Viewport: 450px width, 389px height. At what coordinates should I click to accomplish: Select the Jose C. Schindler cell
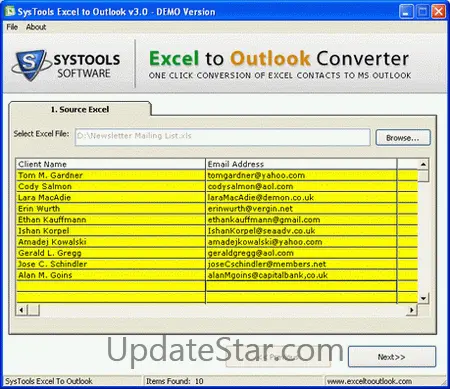tap(111, 264)
